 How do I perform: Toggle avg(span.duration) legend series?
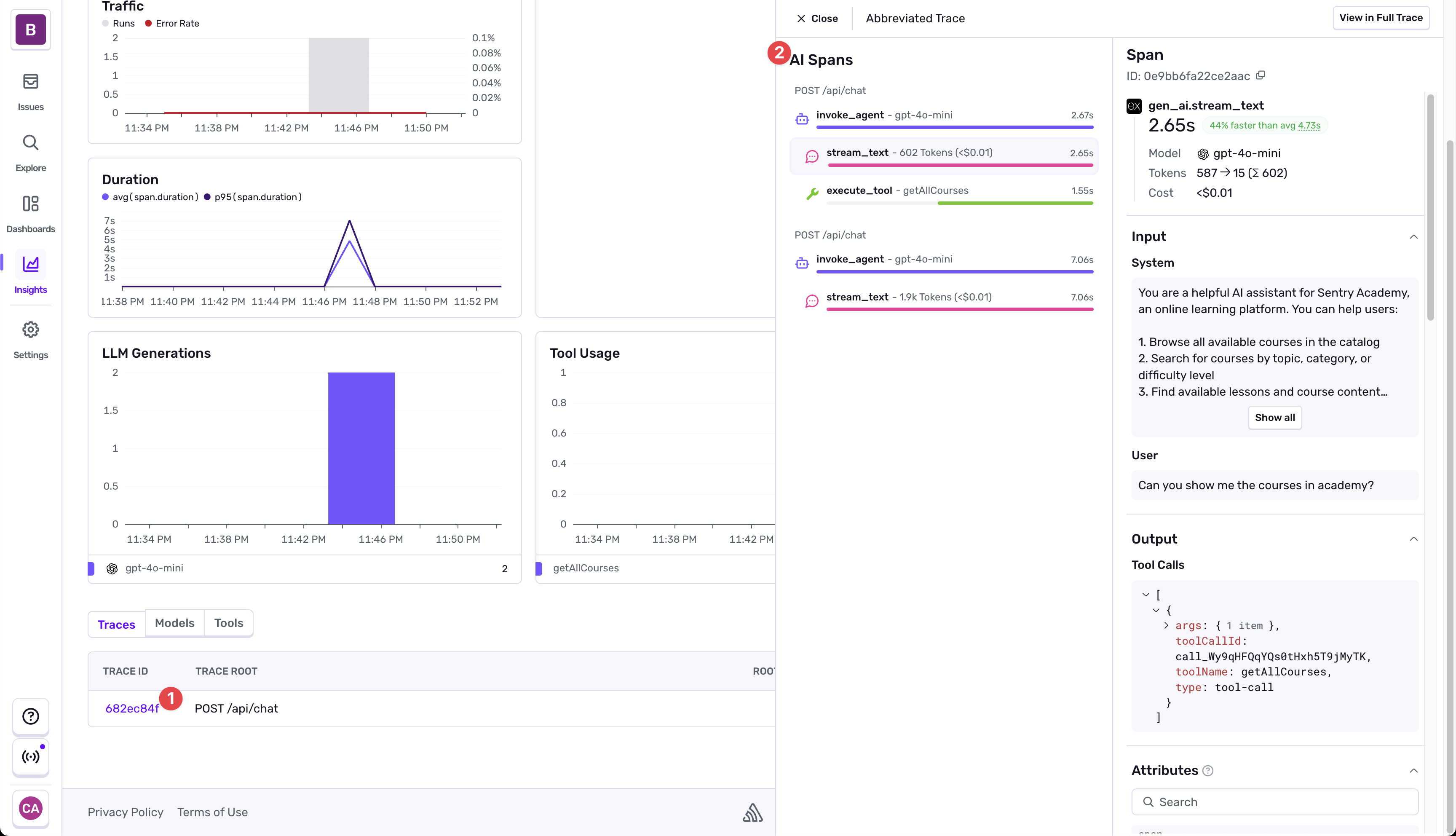(x=150, y=197)
